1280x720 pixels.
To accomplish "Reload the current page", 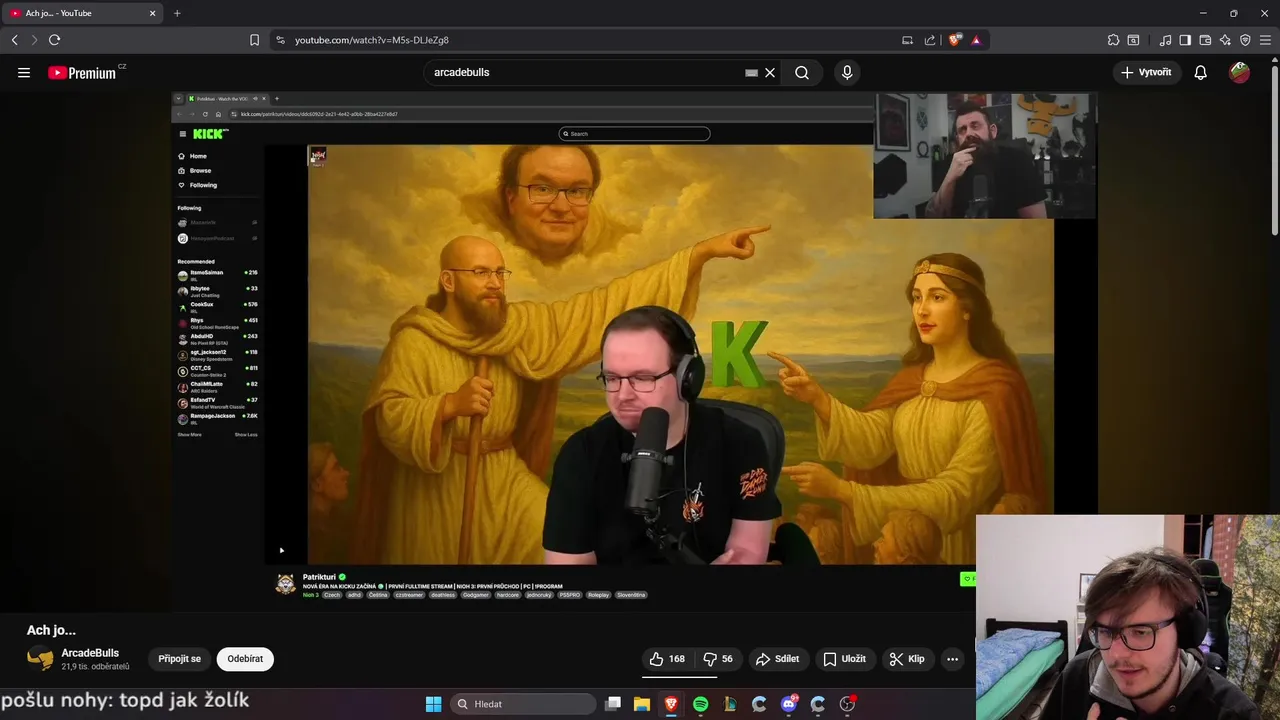I will [x=54, y=40].
